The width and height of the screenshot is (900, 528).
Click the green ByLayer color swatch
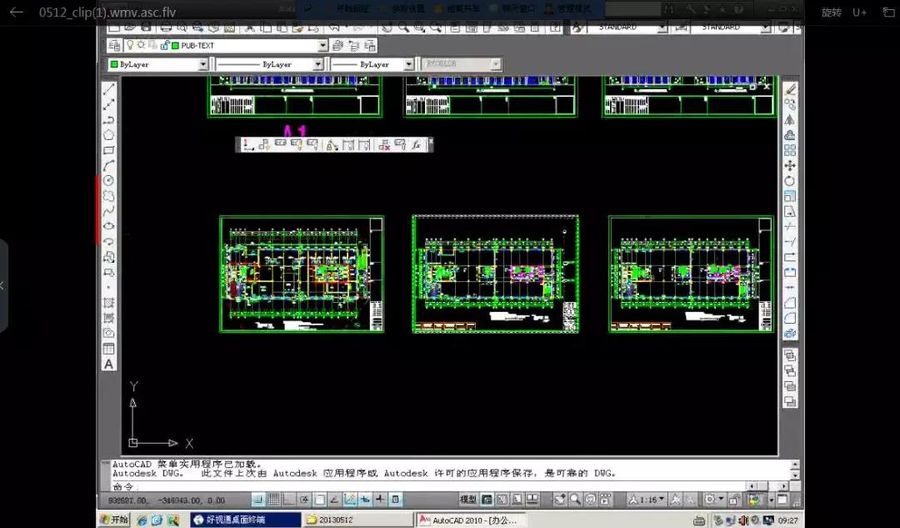click(114, 64)
